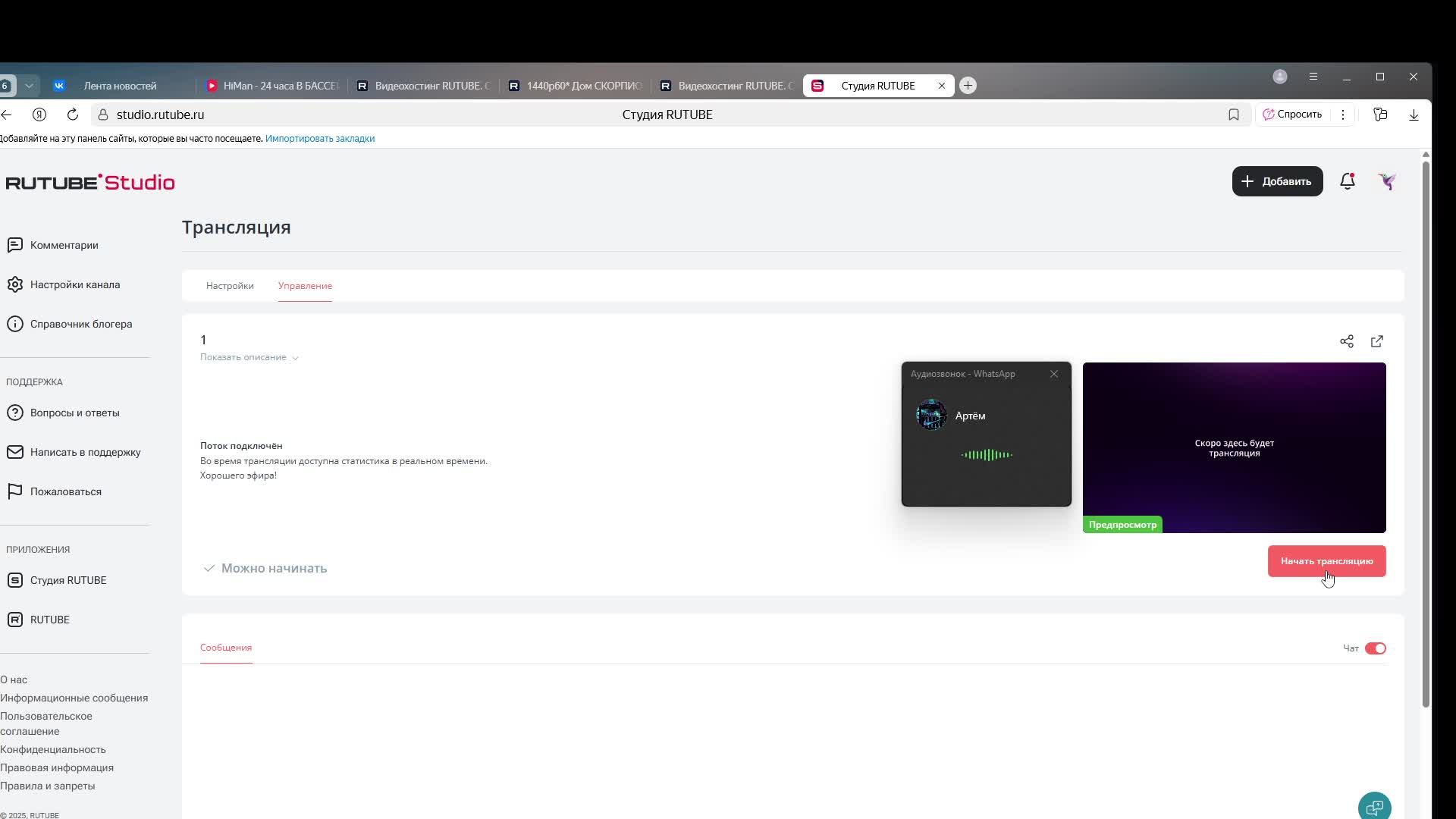Open the user avatar menu
Viewport: 1456px width, 819px height.
coord(1387,181)
